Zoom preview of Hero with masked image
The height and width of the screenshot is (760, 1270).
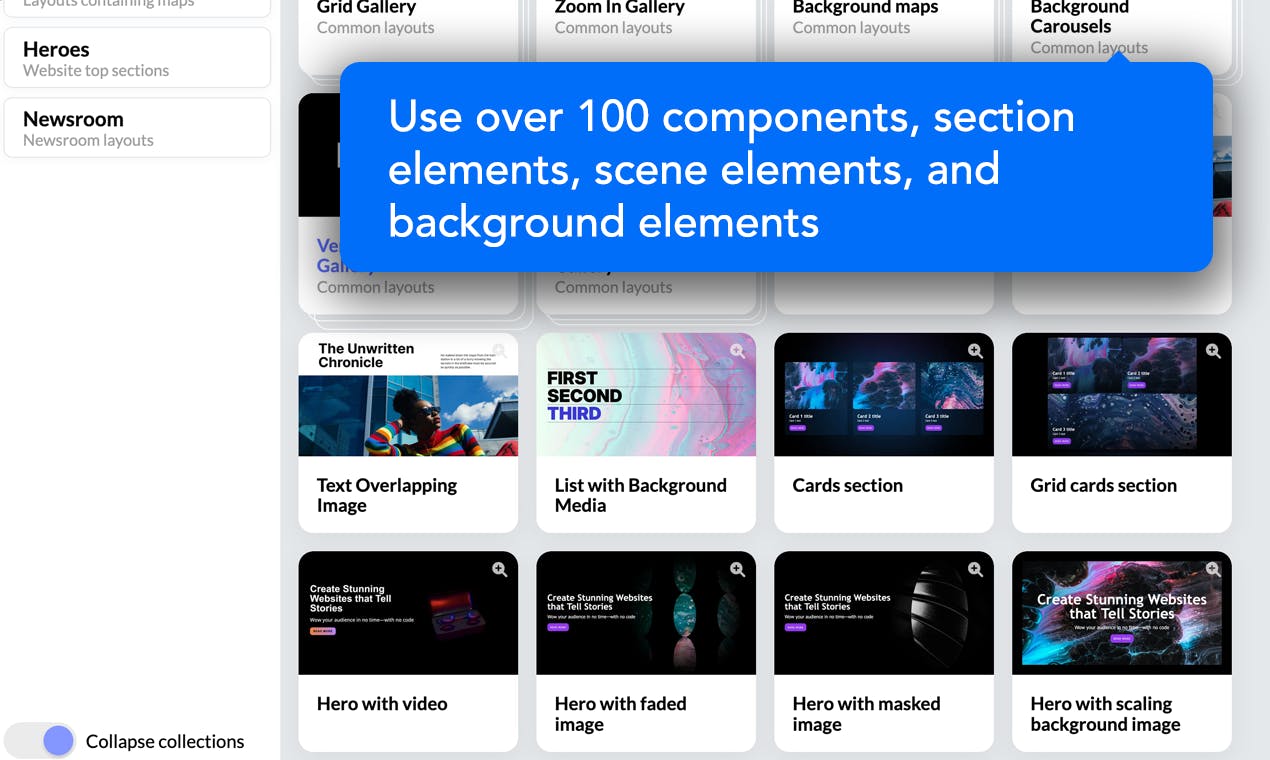tap(975, 570)
